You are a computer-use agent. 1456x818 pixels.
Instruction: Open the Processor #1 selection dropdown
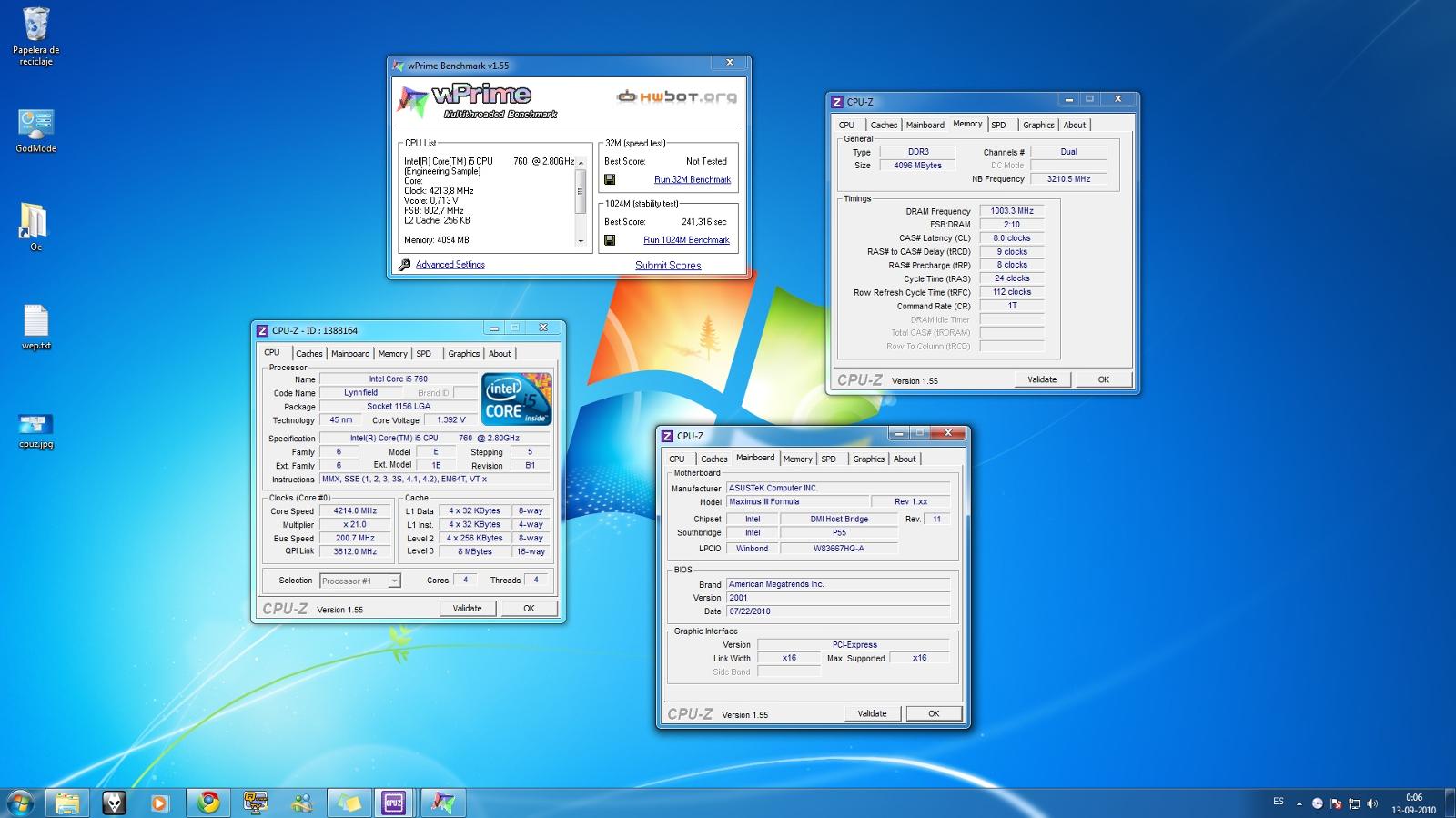click(x=360, y=581)
